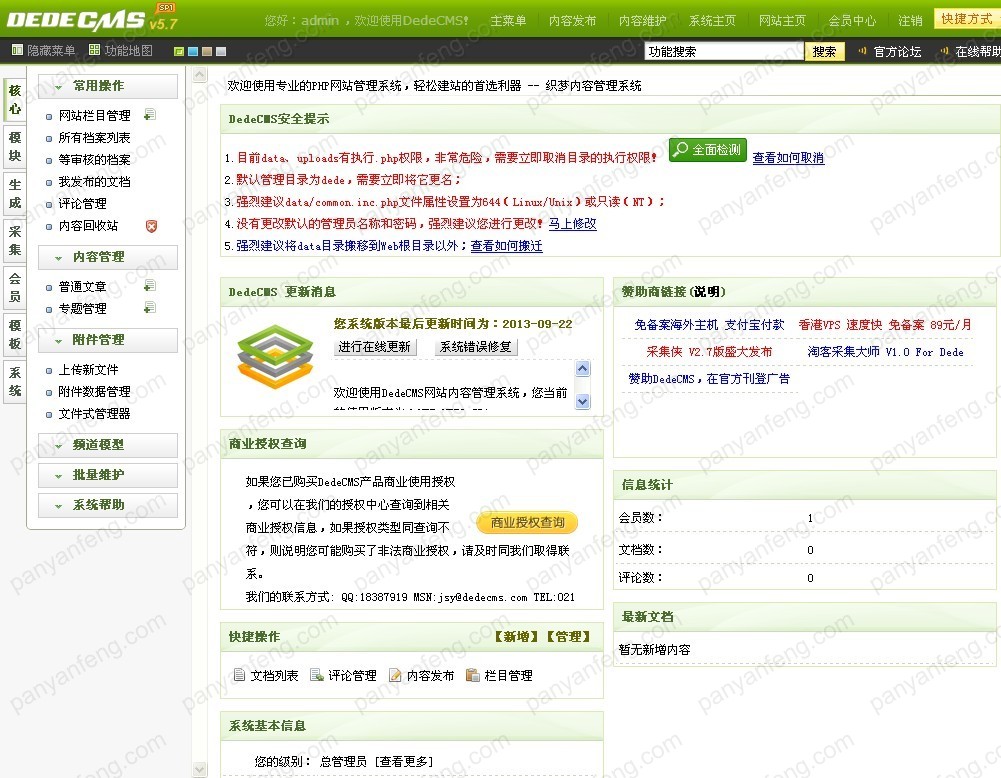This screenshot has height=778, width=1001.
Task: Click the green 全面检测 button
Action: [708, 150]
